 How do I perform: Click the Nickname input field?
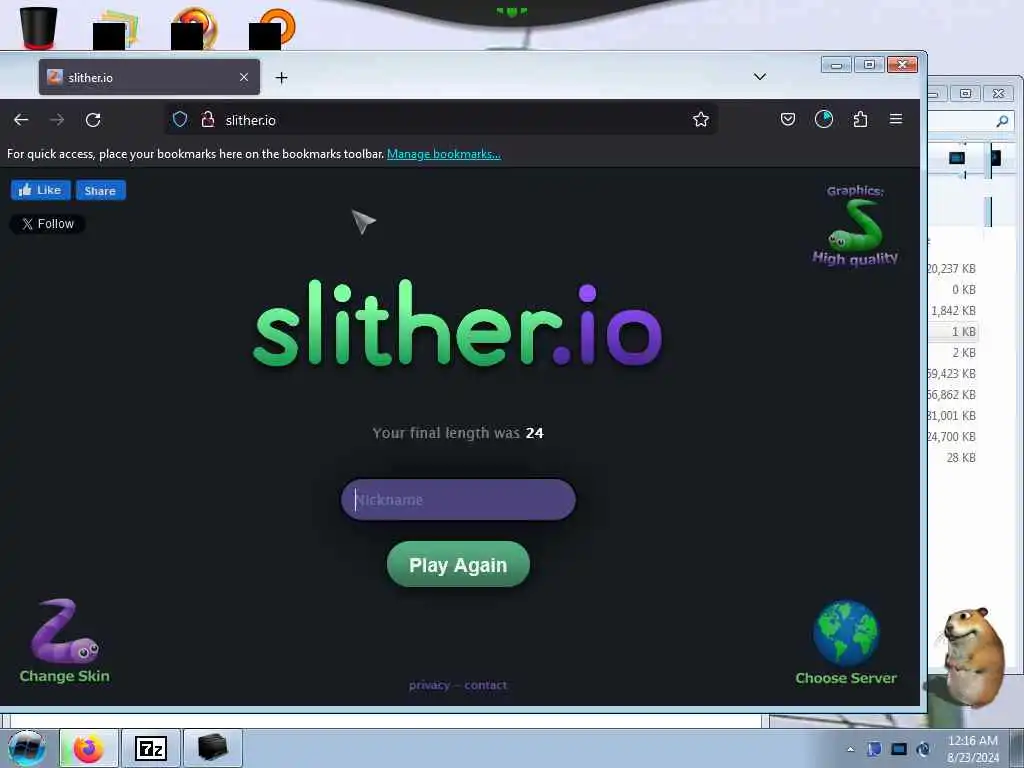tap(458, 500)
